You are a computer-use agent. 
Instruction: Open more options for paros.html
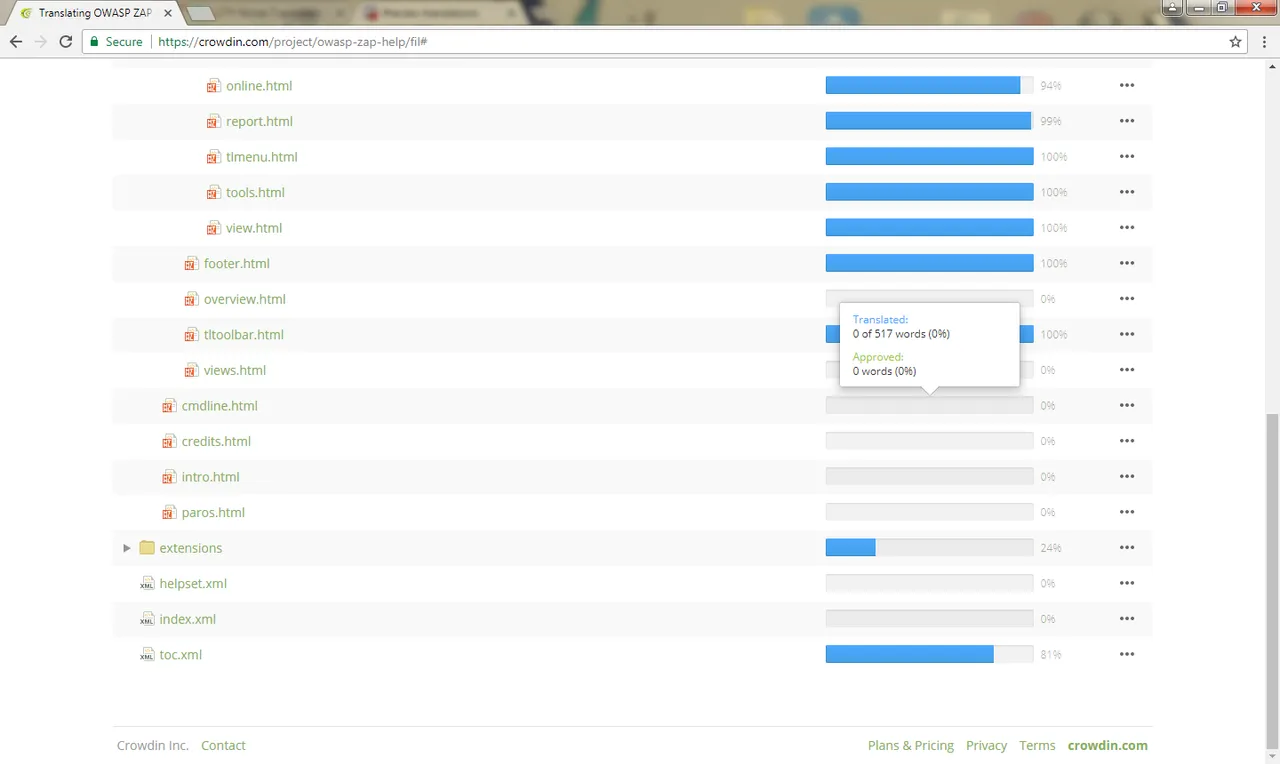[1127, 513]
